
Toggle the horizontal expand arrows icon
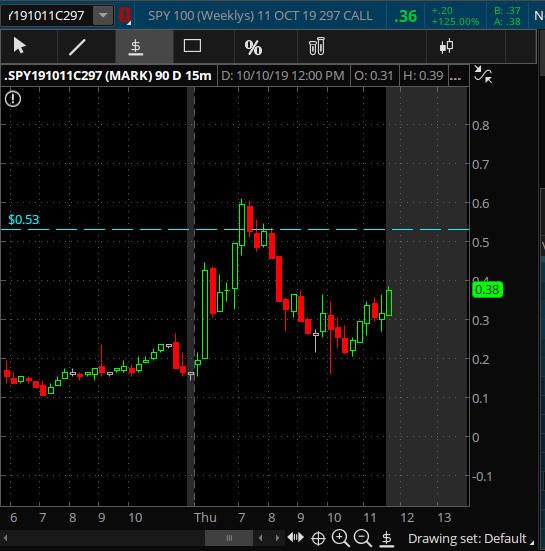pyautogui.click(x=295, y=537)
